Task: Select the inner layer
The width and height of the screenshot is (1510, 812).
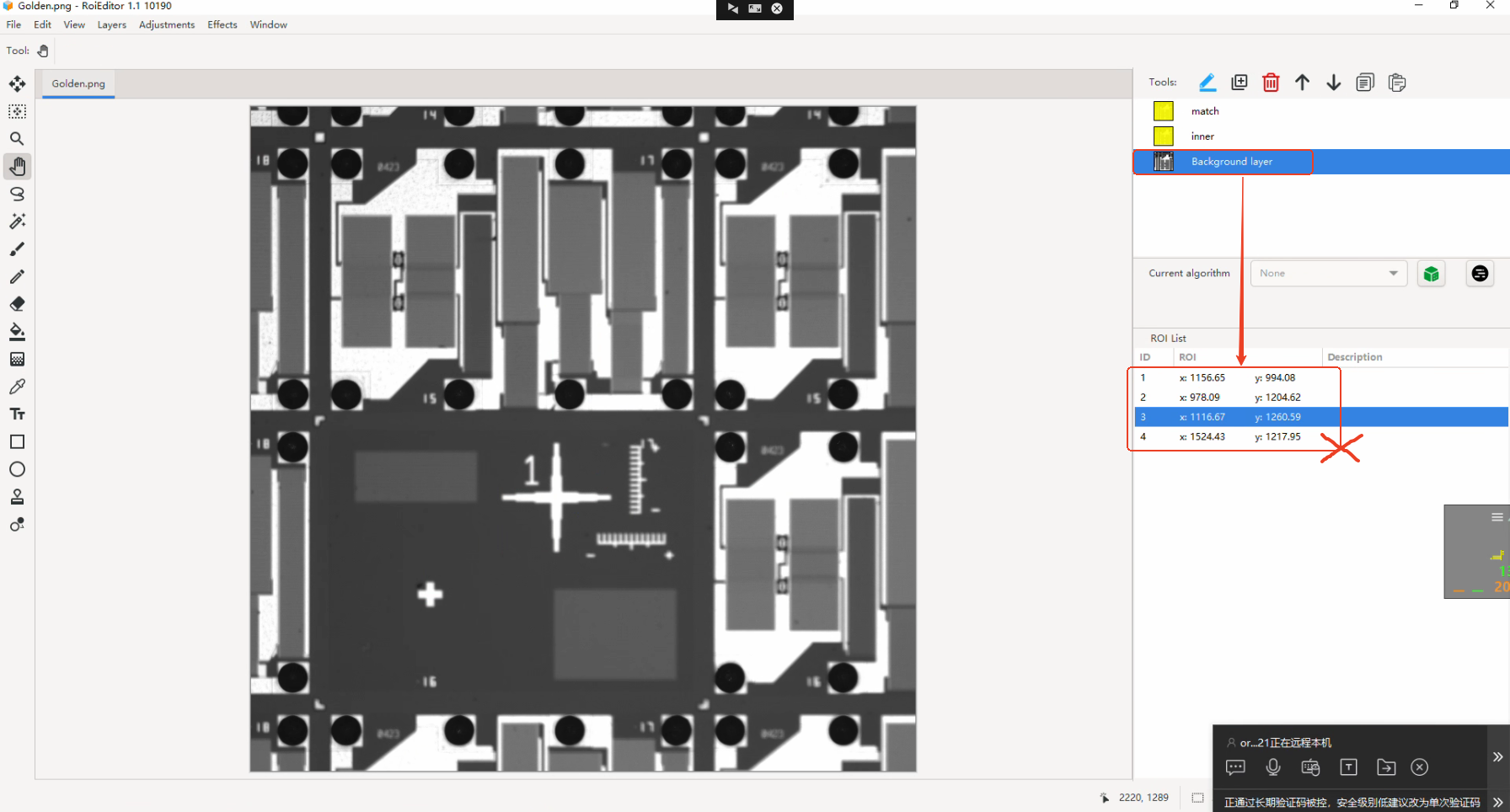Action: (1320, 136)
